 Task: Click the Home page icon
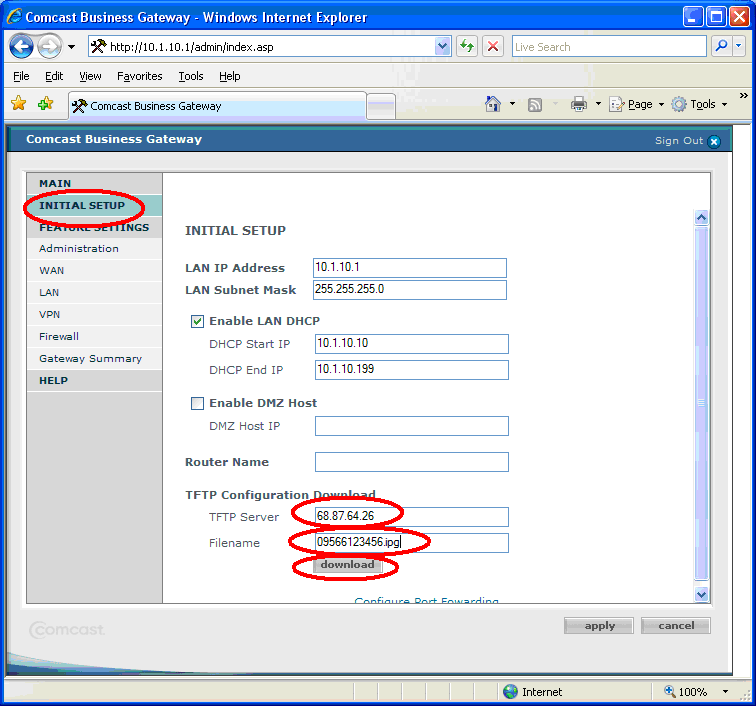coord(493,104)
